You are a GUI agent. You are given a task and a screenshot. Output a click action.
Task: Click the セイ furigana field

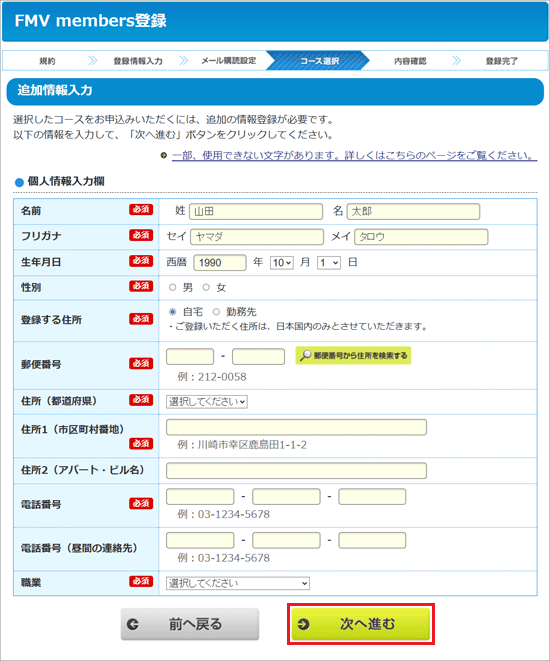(x=257, y=237)
